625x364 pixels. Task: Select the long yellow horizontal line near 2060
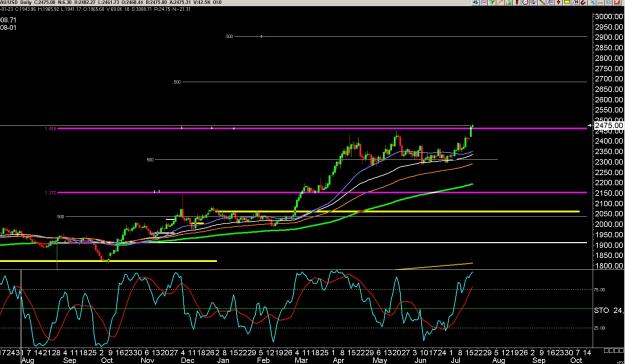(399, 211)
